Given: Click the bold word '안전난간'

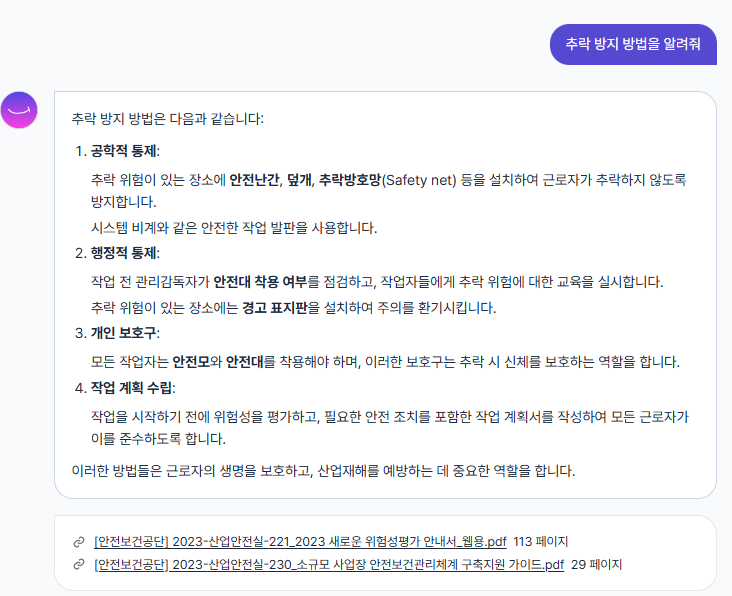Looking at the screenshot, I should pyautogui.click(x=253, y=180).
